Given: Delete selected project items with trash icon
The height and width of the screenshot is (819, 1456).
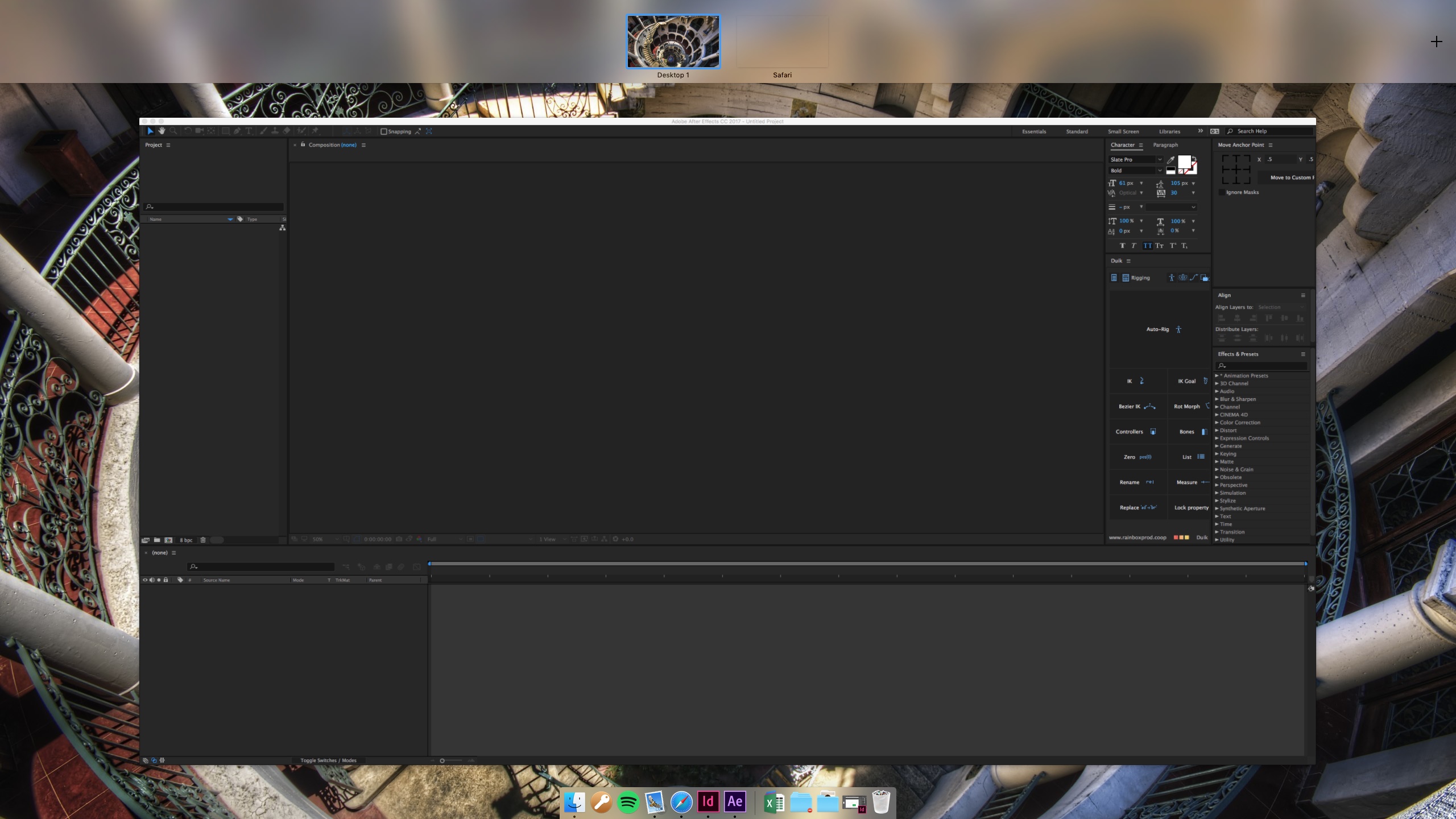Looking at the screenshot, I should point(203,540).
